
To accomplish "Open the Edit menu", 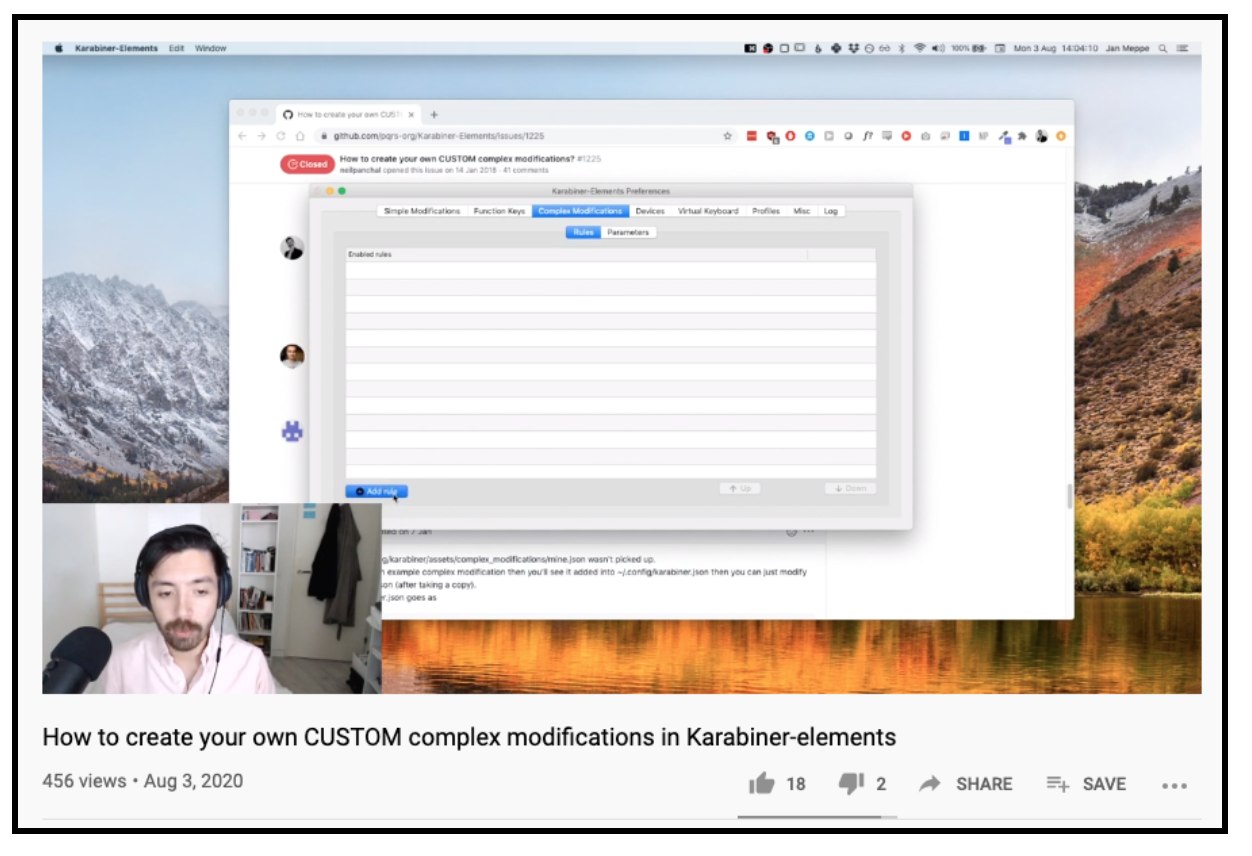I will tap(176, 48).
